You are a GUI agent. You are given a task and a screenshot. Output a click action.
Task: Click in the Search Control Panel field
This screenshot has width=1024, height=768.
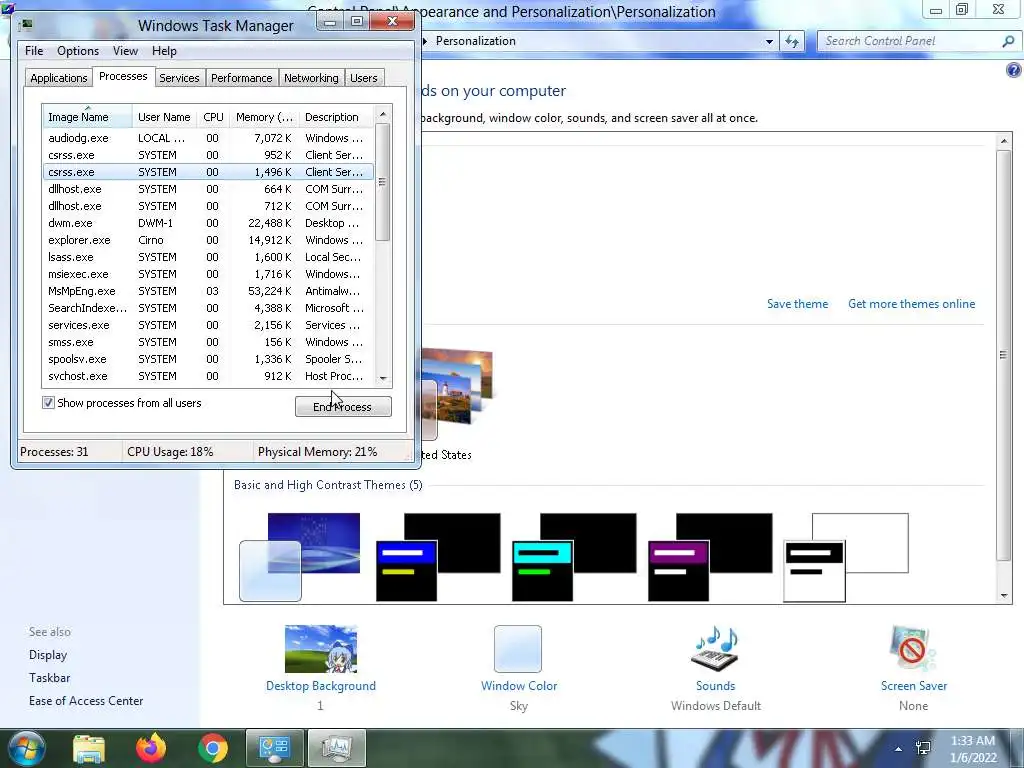point(911,41)
